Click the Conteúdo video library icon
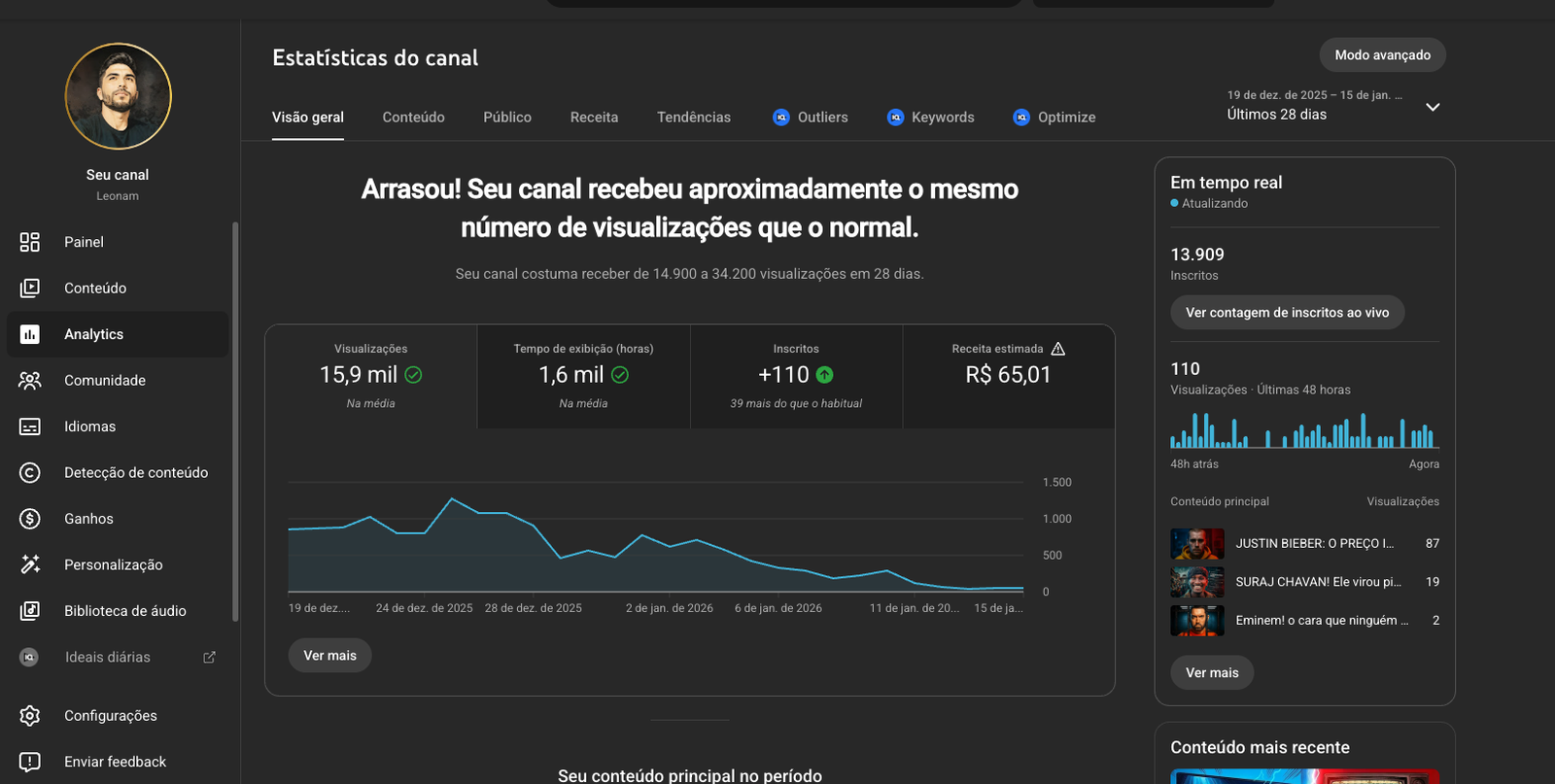Image resolution: width=1555 pixels, height=784 pixels. click(x=30, y=288)
